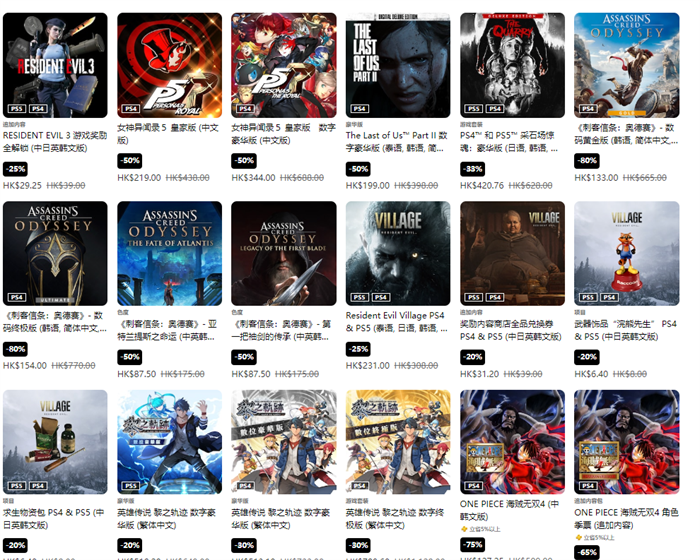The image size is (700, 560).
Task: Open the Resident Evil 3 cover thumbnail
Action: click(55, 65)
